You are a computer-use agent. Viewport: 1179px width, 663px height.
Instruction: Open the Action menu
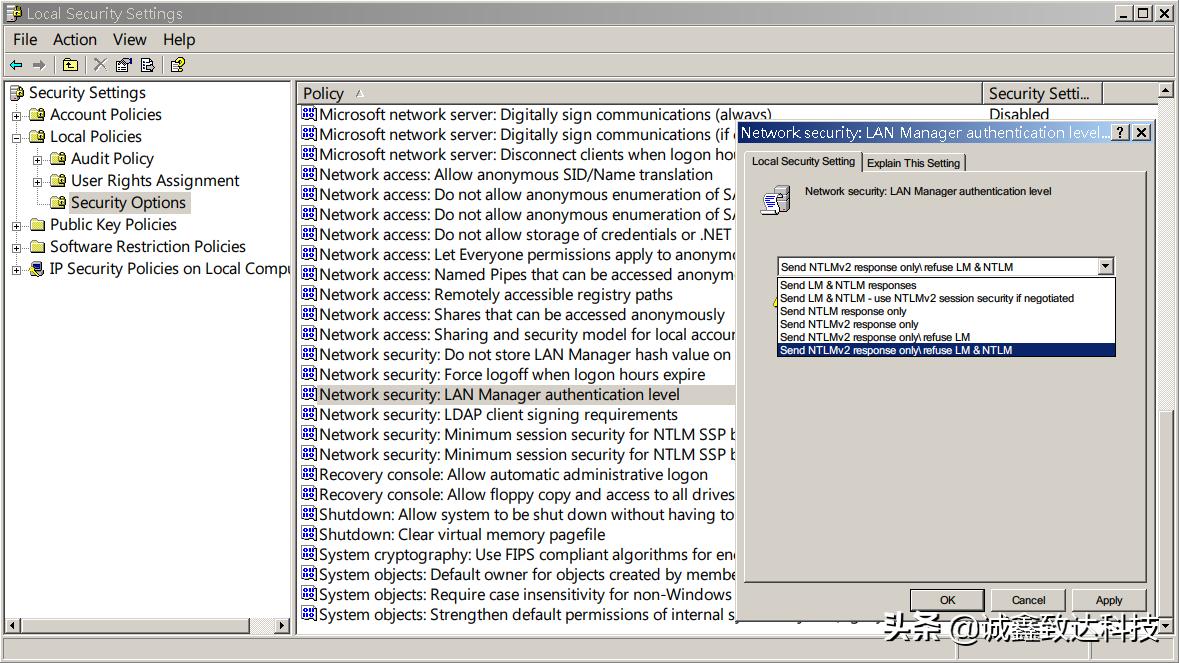pyautogui.click(x=74, y=40)
